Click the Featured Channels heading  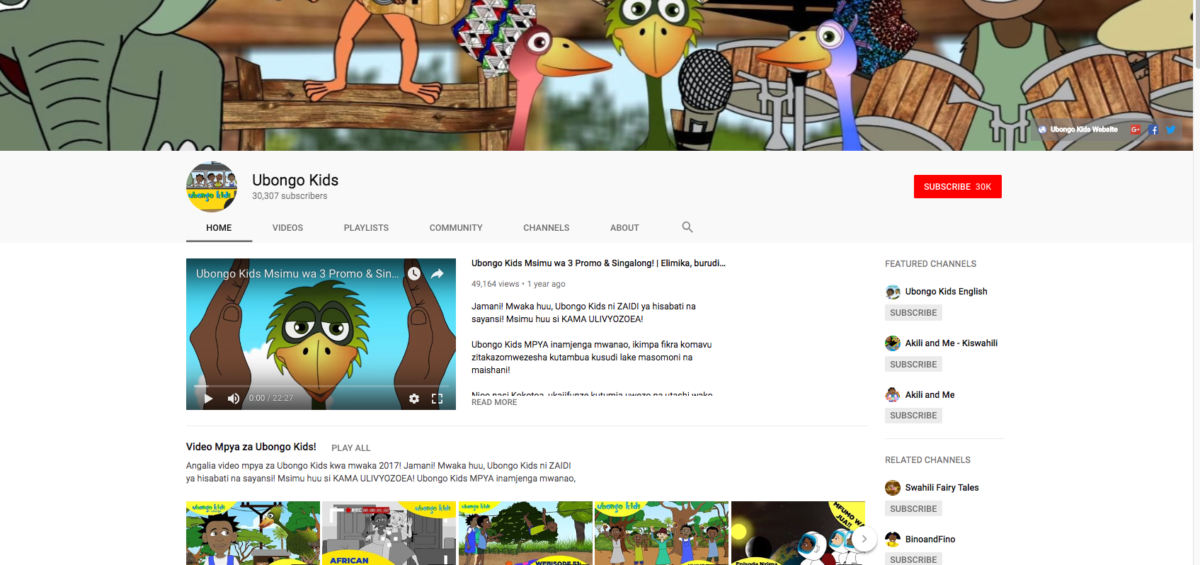[929, 264]
